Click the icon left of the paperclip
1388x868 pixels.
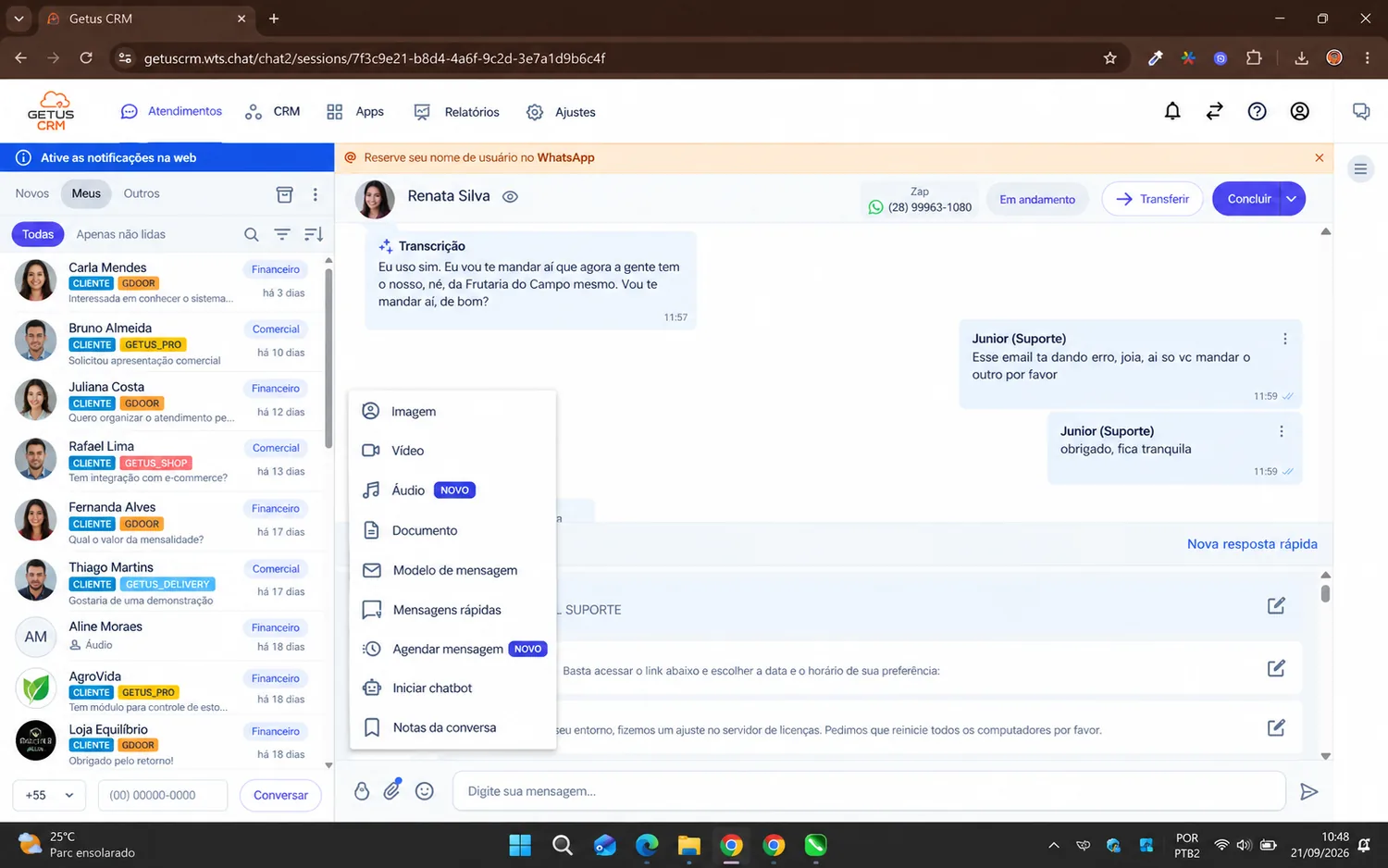(x=362, y=791)
